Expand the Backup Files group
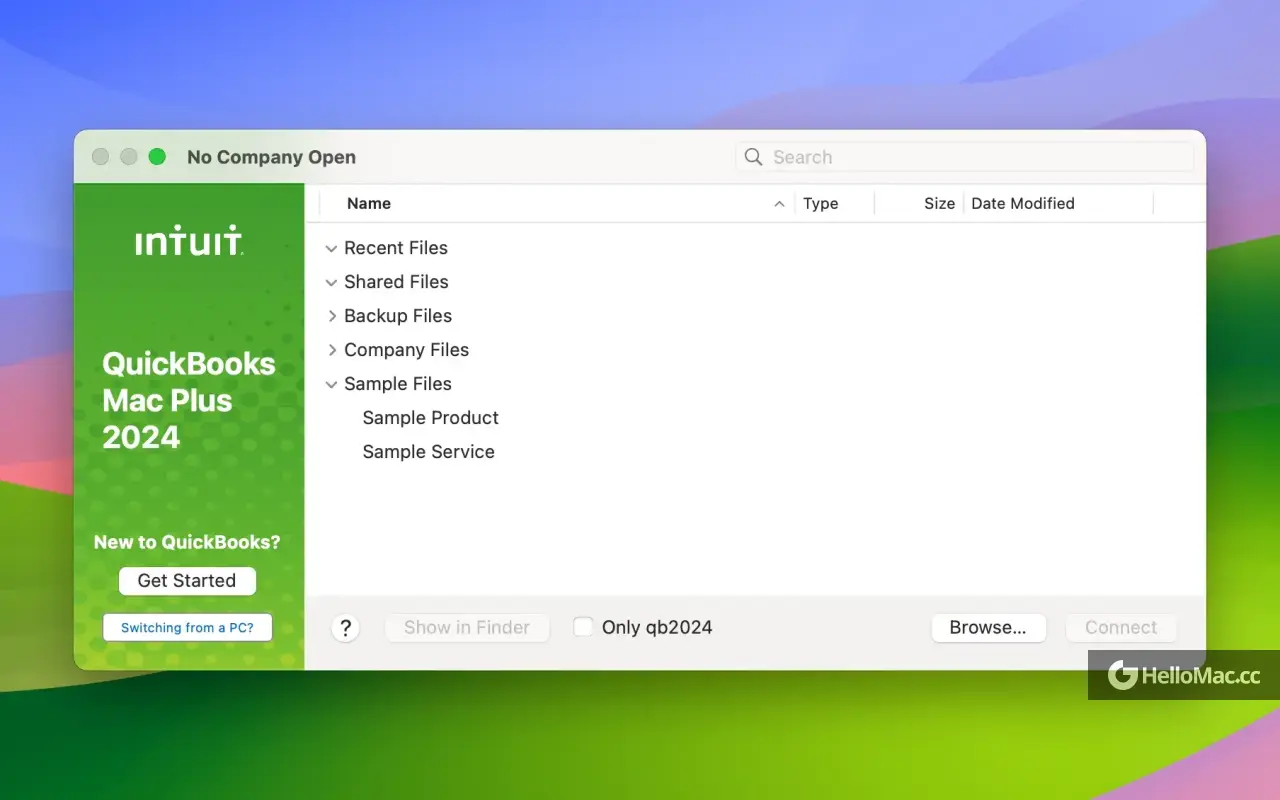Screen dimensions: 1280x800 (x=332, y=316)
